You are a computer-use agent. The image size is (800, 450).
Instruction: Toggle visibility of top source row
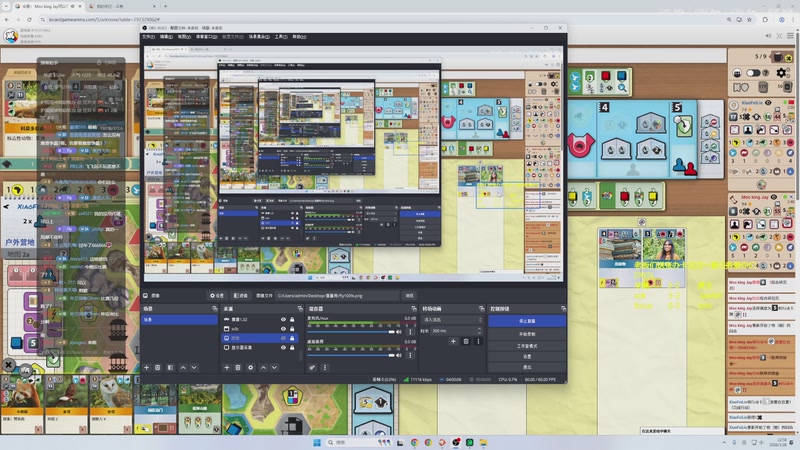[283, 319]
